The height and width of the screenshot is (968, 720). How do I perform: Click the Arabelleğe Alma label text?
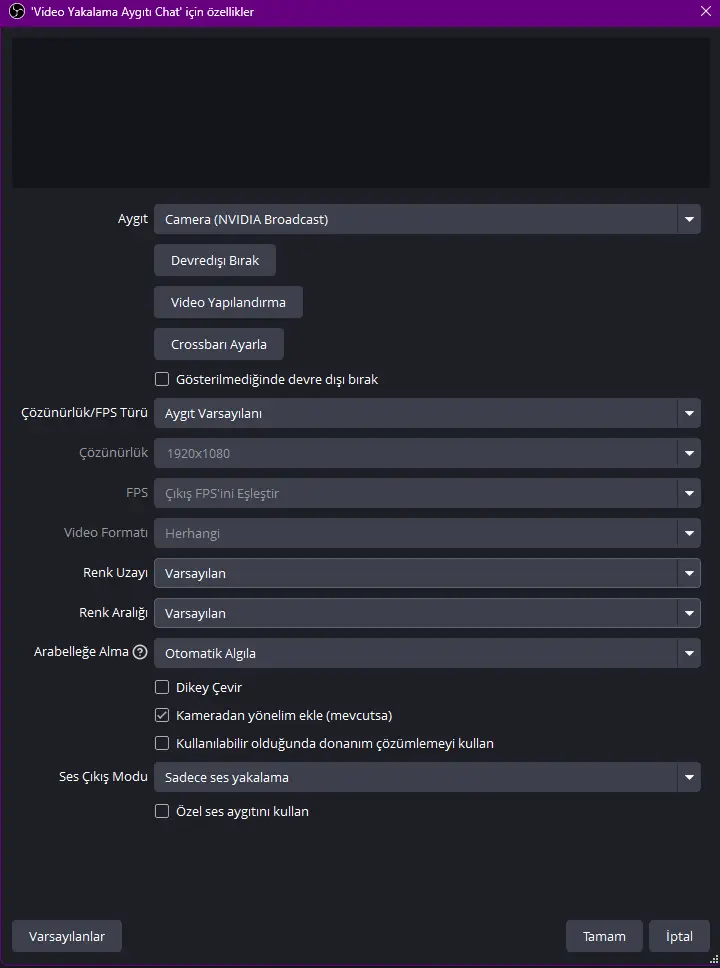pyautogui.click(x=82, y=652)
